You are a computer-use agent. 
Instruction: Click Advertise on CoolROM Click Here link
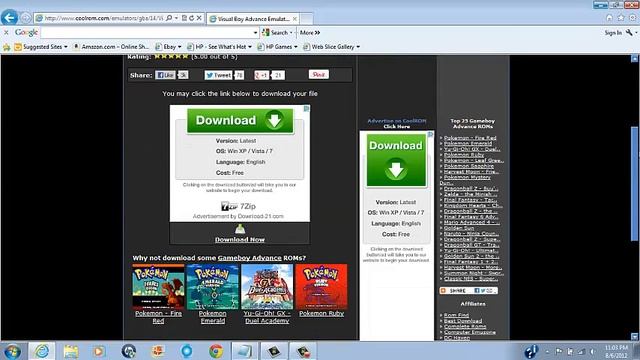coord(397,124)
